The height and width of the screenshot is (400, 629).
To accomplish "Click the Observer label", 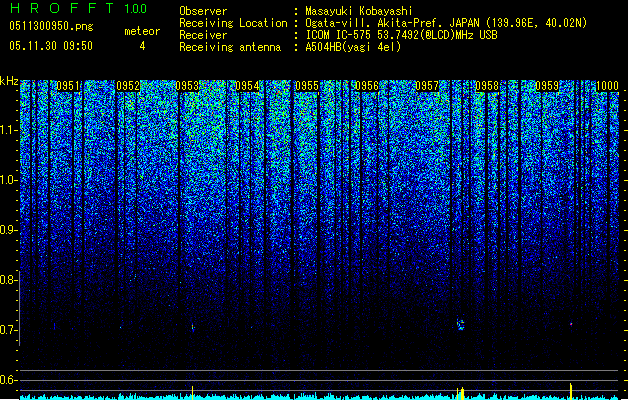I will 203,11.
